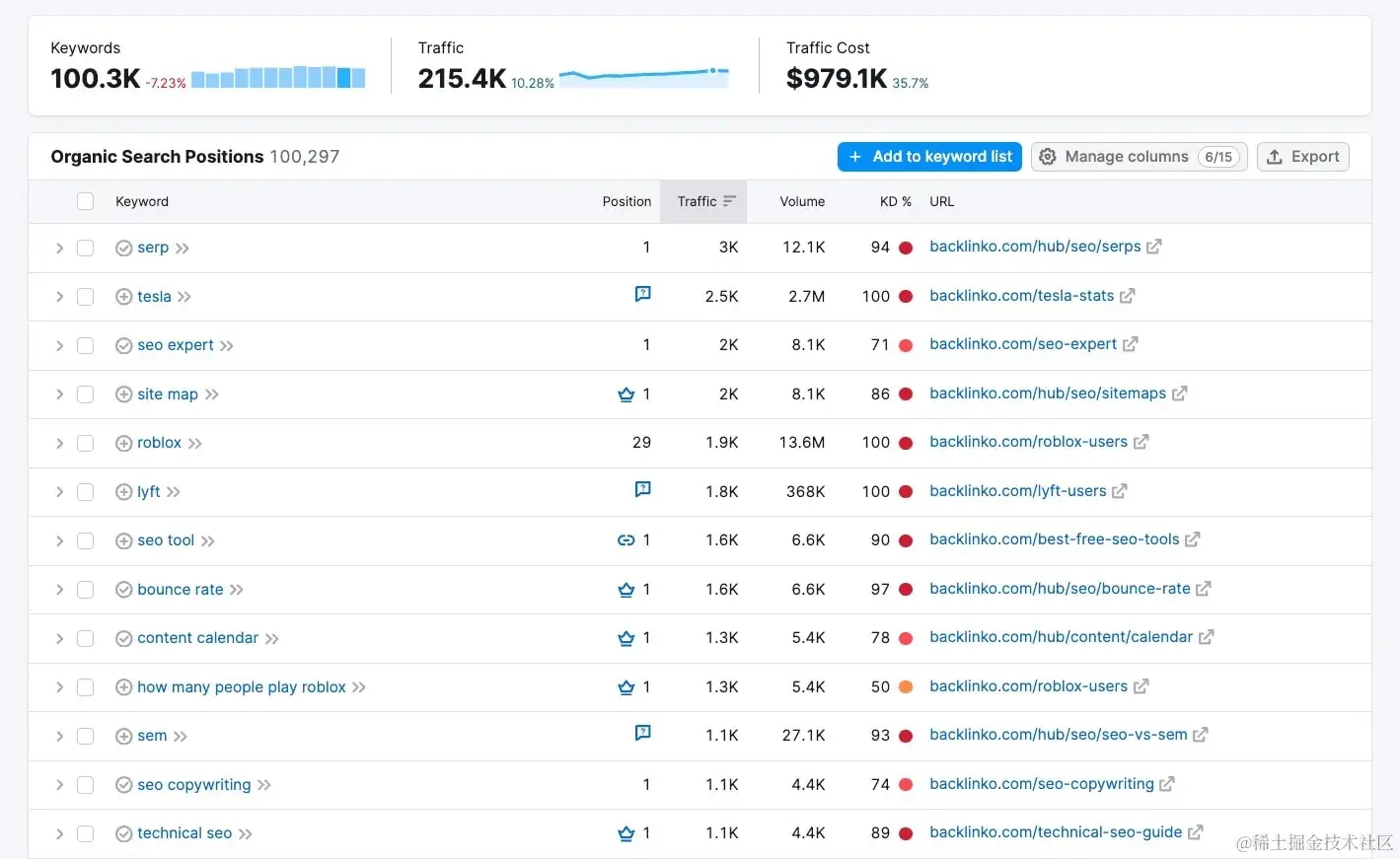Sort by the KD % column header
Viewport: 1400px width, 859px height.
pyautogui.click(x=896, y=201)
